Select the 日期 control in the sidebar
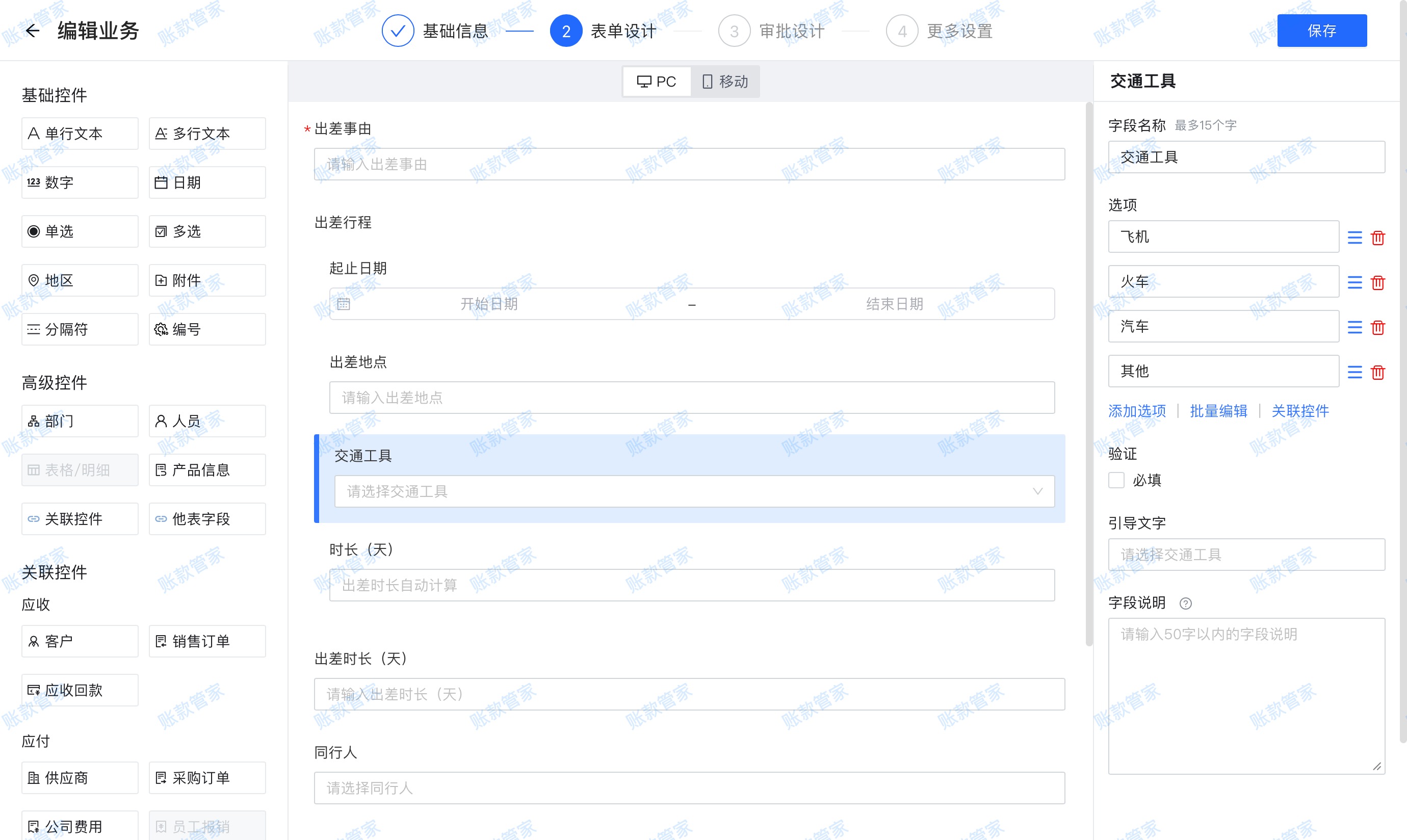The image size is (1407, 840). (x=207, y=181)
